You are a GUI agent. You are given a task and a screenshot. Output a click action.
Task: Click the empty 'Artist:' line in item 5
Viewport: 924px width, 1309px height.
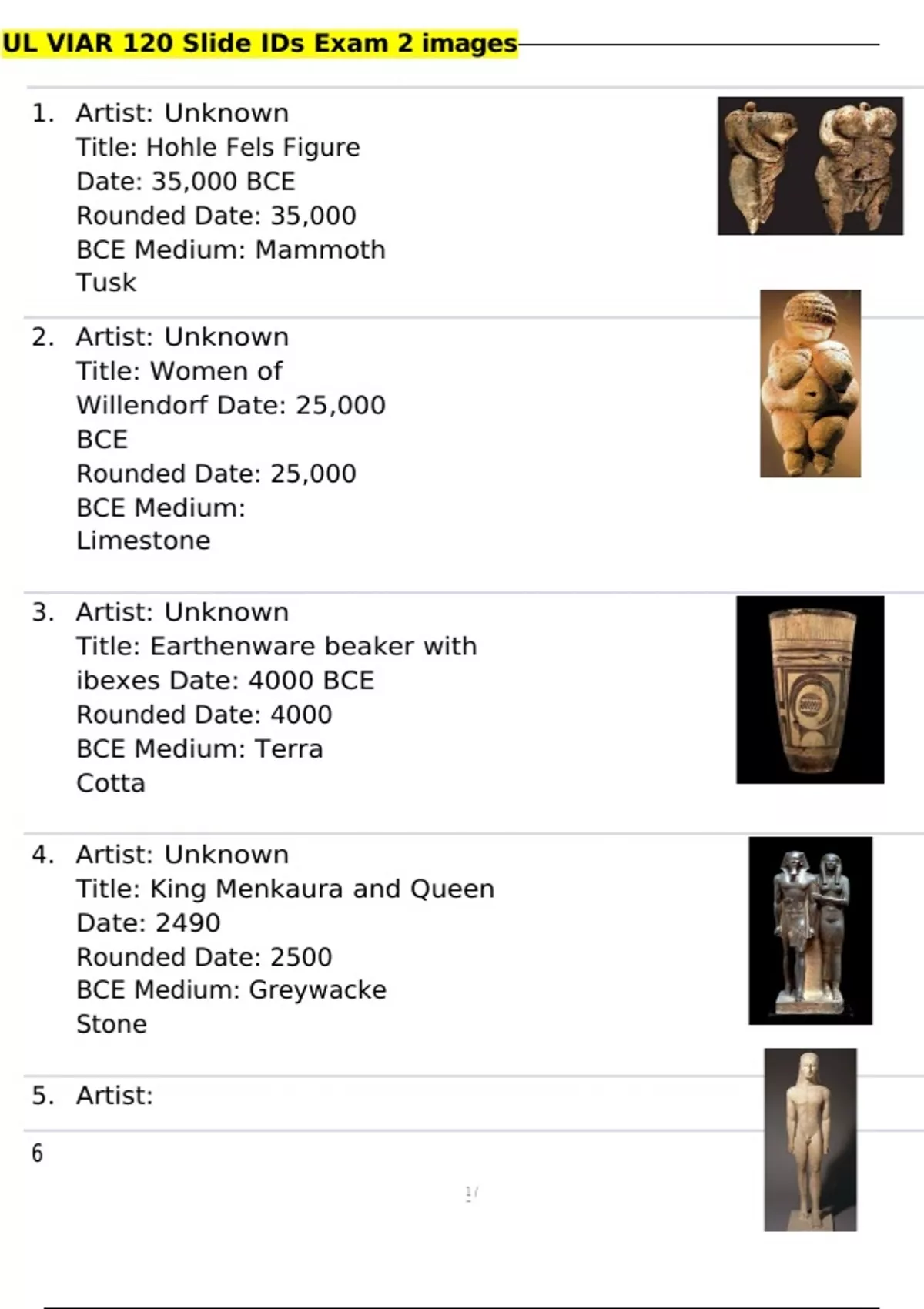click(115, 1095)
